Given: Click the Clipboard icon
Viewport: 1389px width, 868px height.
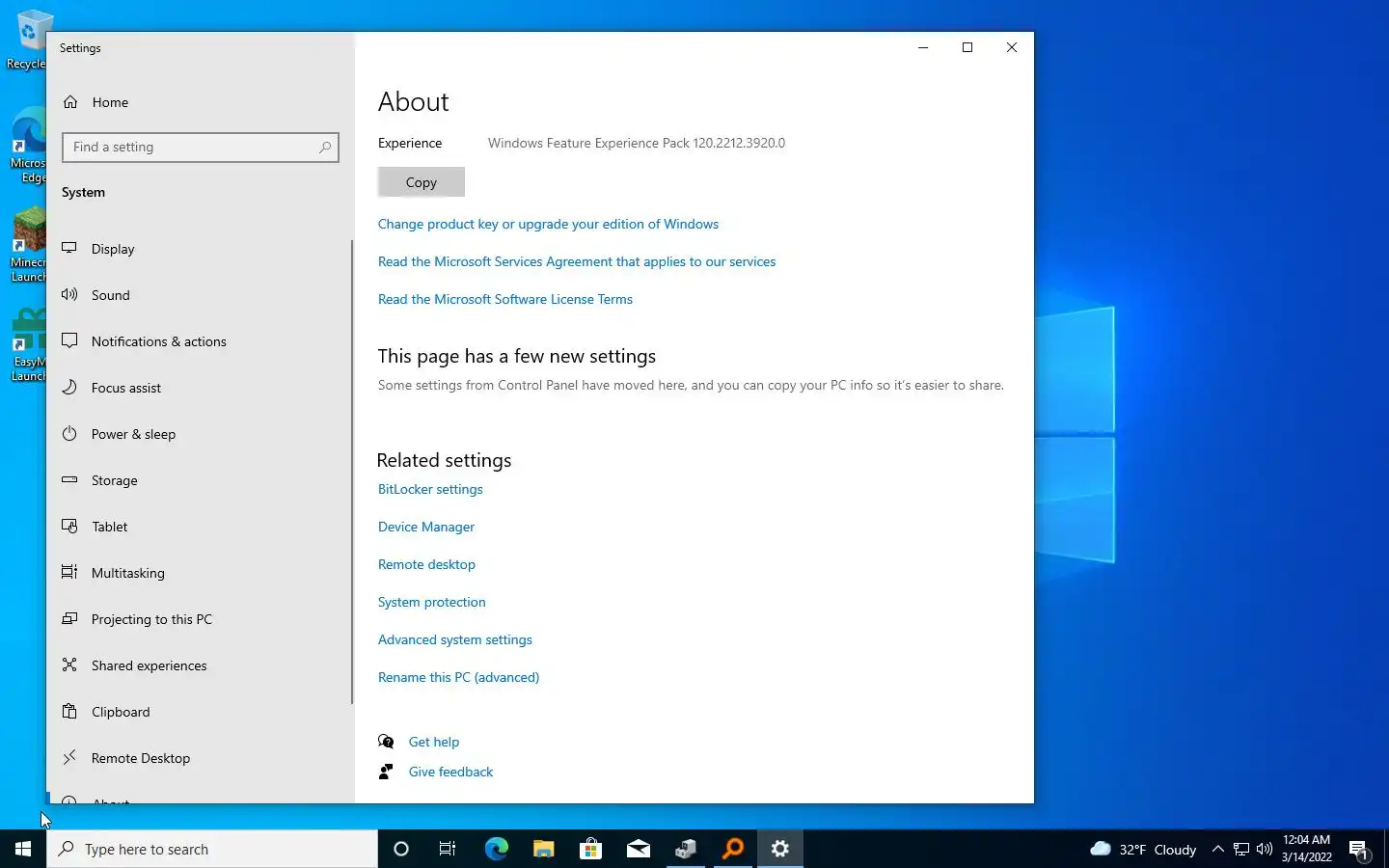Looking at the screenshot, I should [69, 711].
